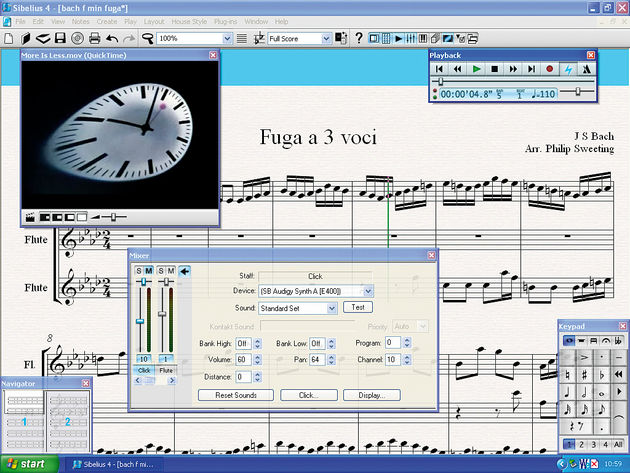This screenshot has height=473, width=630.
Task: Choose the whole note on the Keypad
Action: coord(601,392)
